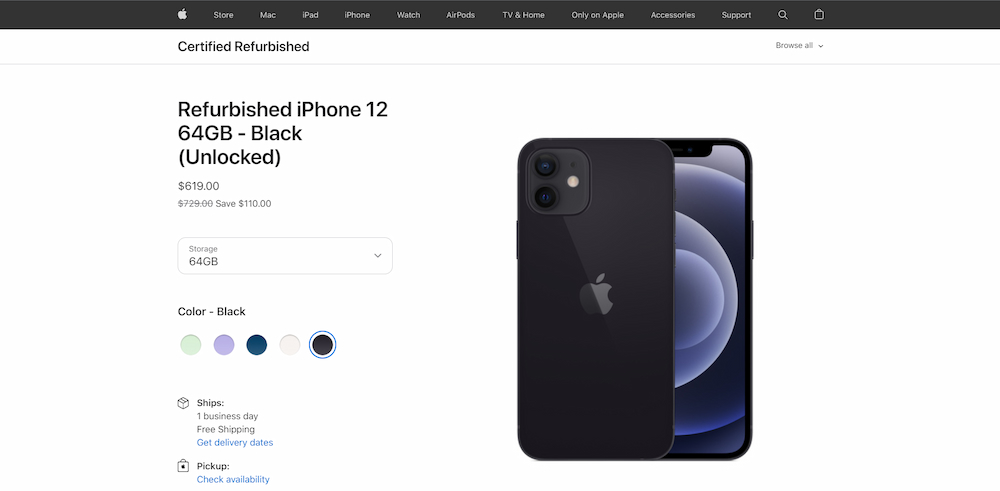Viewport: 1000px width, 491px height.
Task: Select the purple color option
Action: point(224,345)
